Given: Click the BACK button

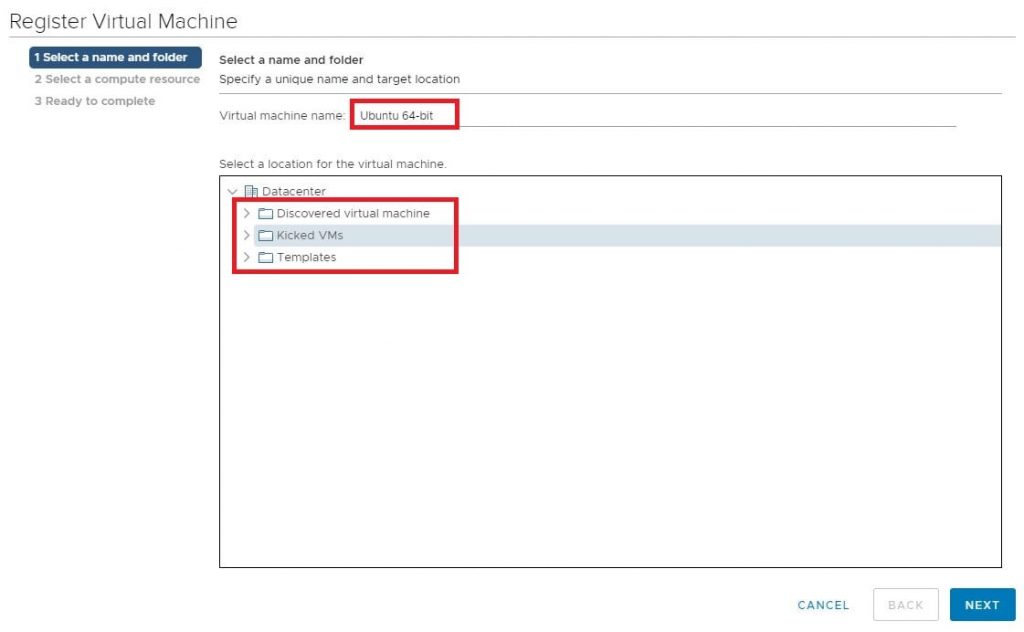Looking at the screenshot, I should click(905, 605).
